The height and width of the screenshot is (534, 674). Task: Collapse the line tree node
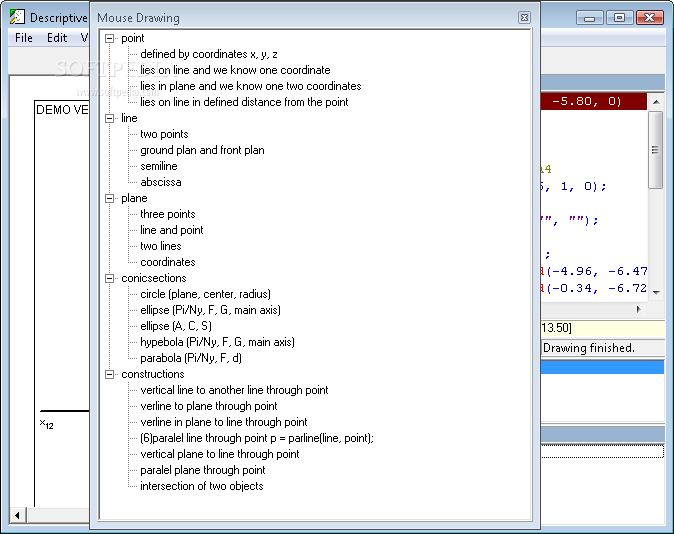click(x=110, y=118)
